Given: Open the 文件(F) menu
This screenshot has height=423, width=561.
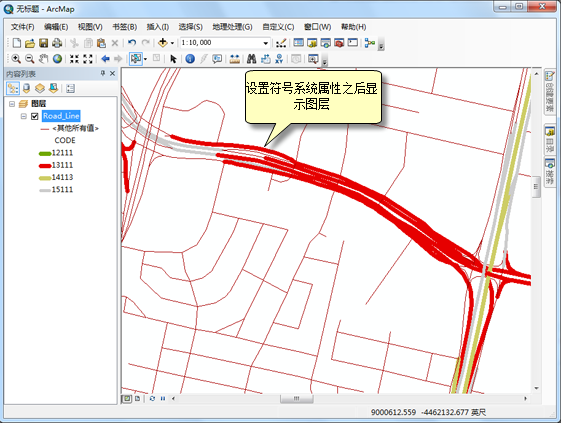Looking at the screenshot, I should (22, 27).
